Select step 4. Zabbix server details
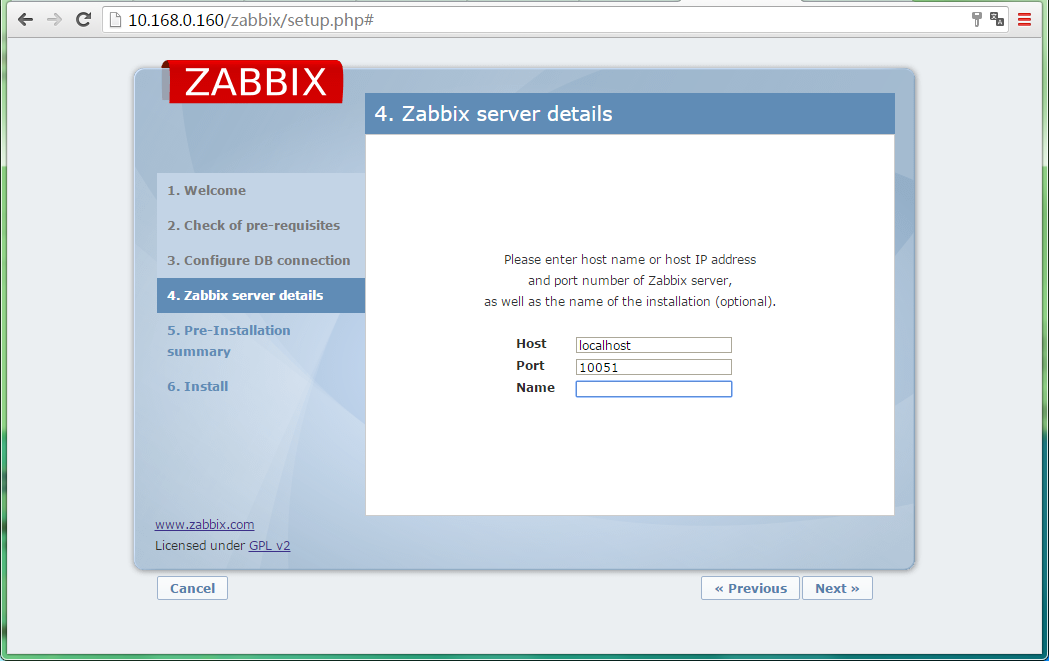This screenshot has height=661, width=1049. (261, 295)
